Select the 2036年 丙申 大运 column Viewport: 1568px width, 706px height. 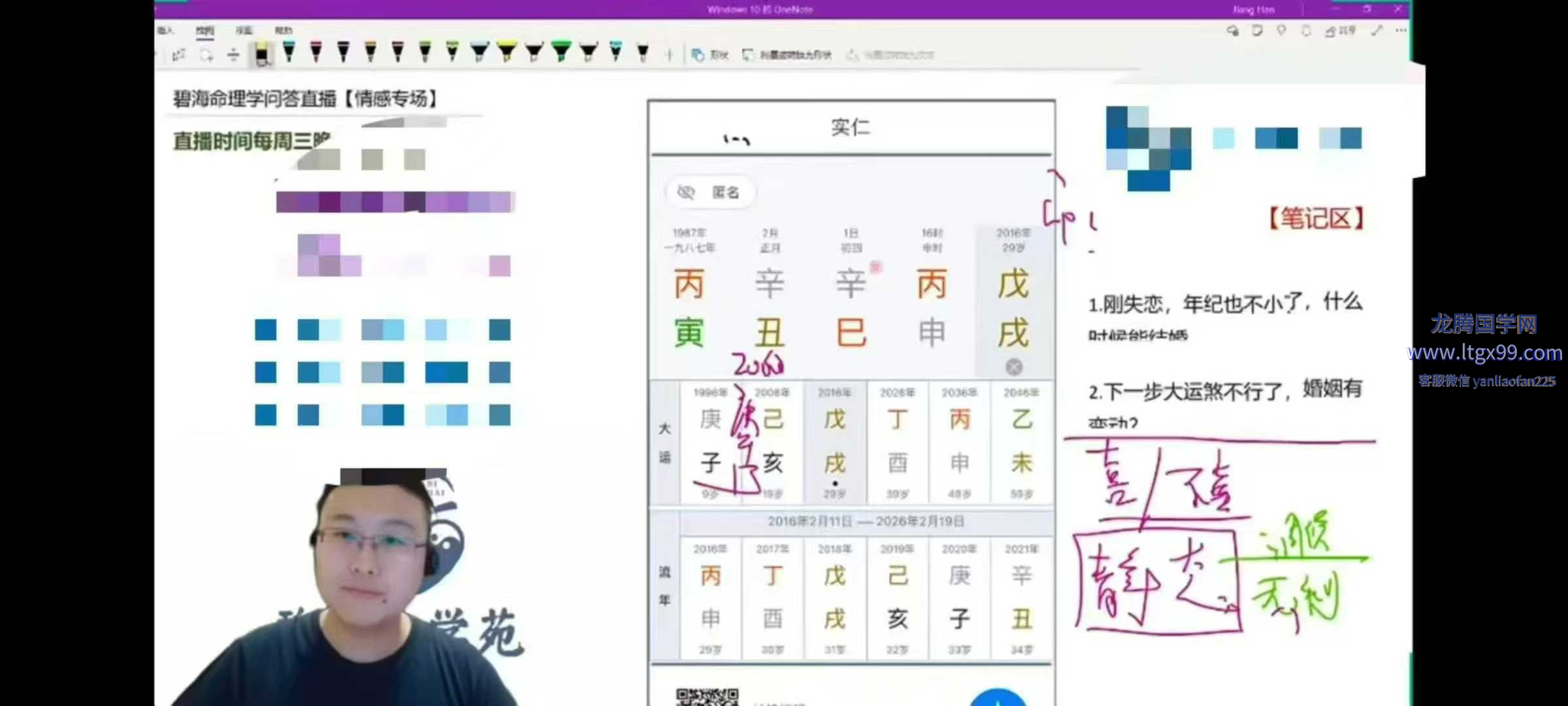(x=959, y=442)
